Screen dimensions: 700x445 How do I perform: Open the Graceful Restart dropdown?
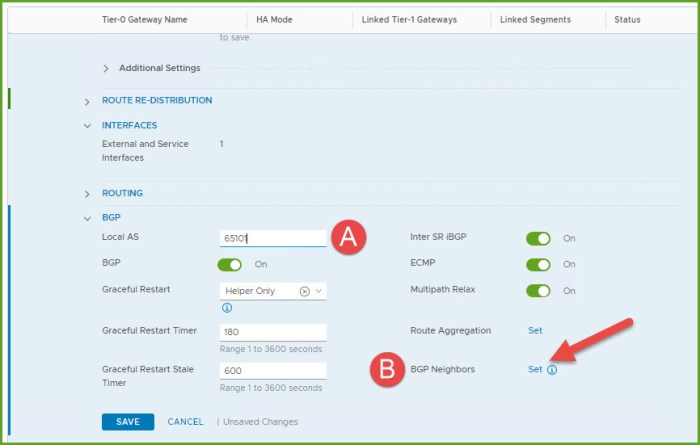[x=319, y=291]
